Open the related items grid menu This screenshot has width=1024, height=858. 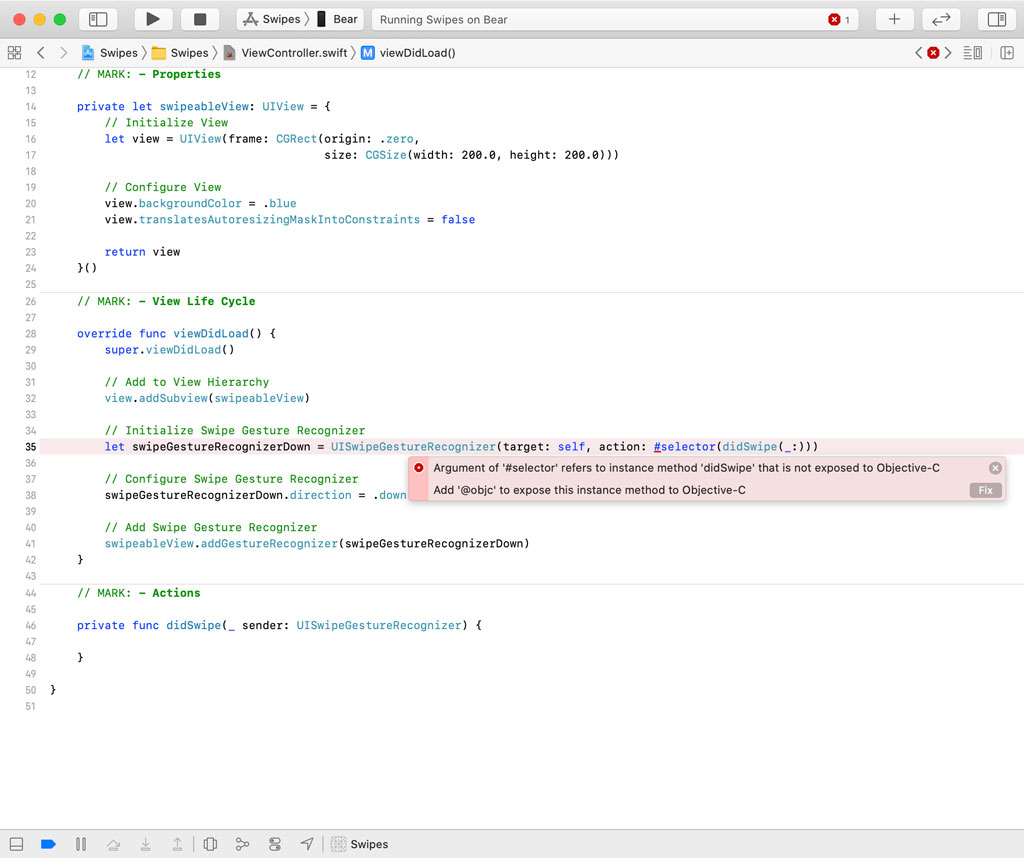(x=14, y=53)
